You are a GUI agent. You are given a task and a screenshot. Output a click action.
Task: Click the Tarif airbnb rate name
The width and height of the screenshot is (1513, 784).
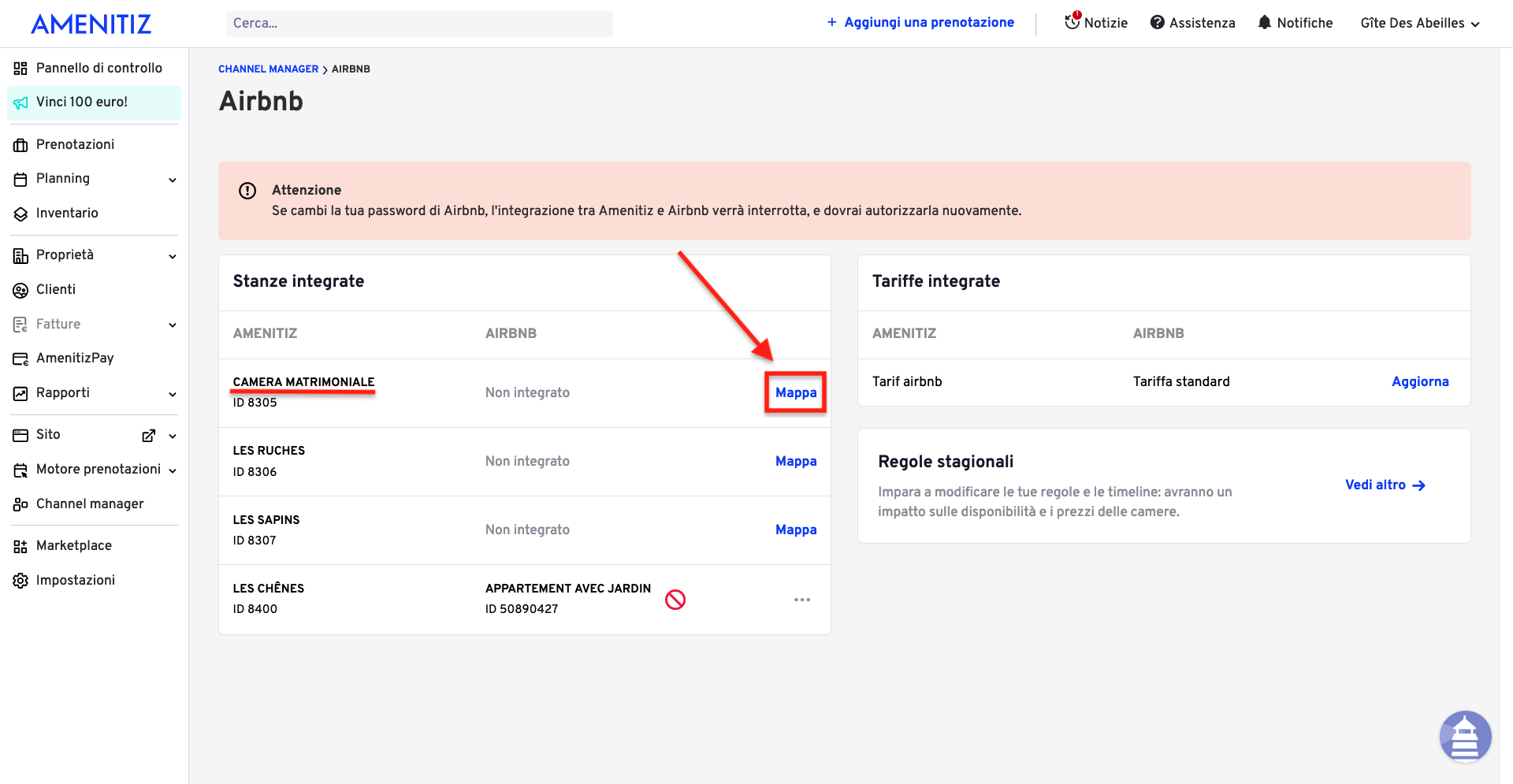click(907, 381)
